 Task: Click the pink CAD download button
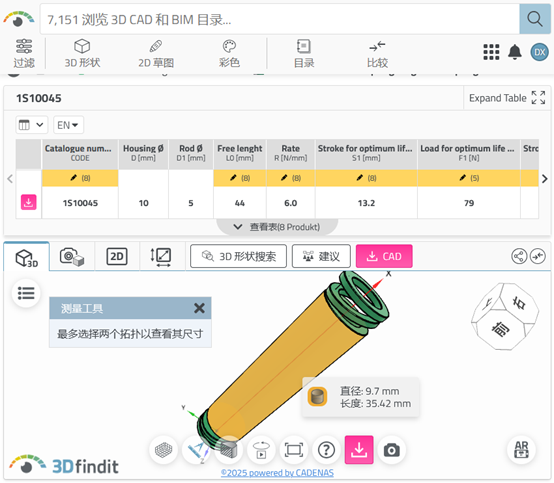click(384, 256)
